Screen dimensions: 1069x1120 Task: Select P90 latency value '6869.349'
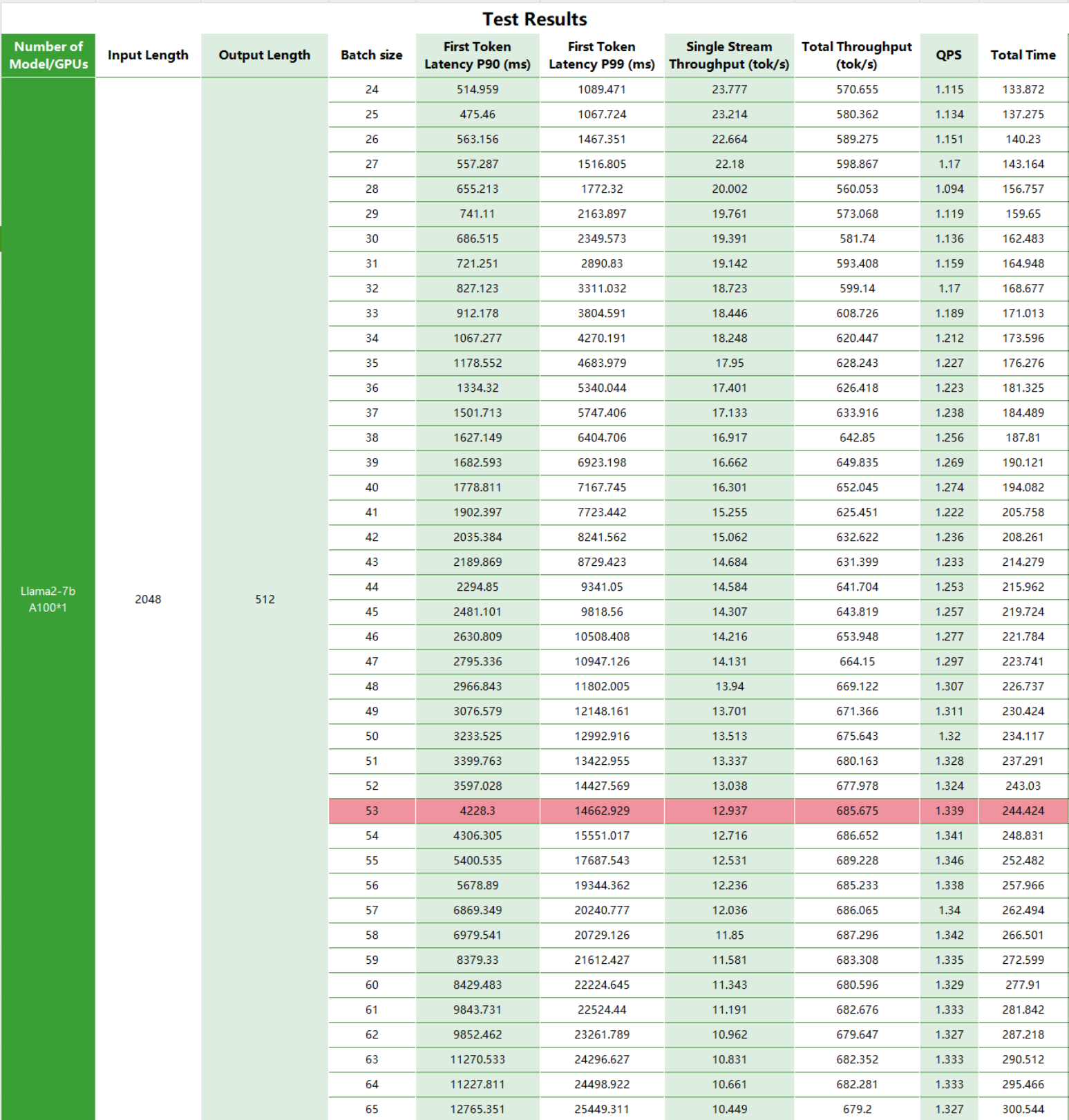[477, 910]
